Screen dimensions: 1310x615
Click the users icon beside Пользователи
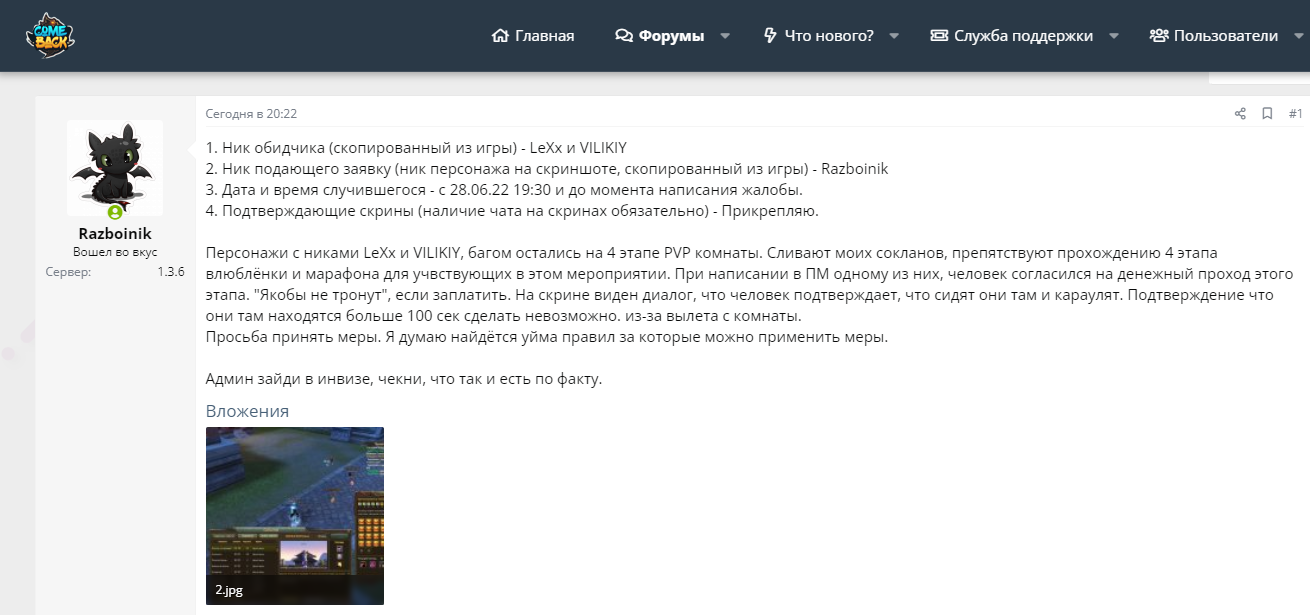1159,36
